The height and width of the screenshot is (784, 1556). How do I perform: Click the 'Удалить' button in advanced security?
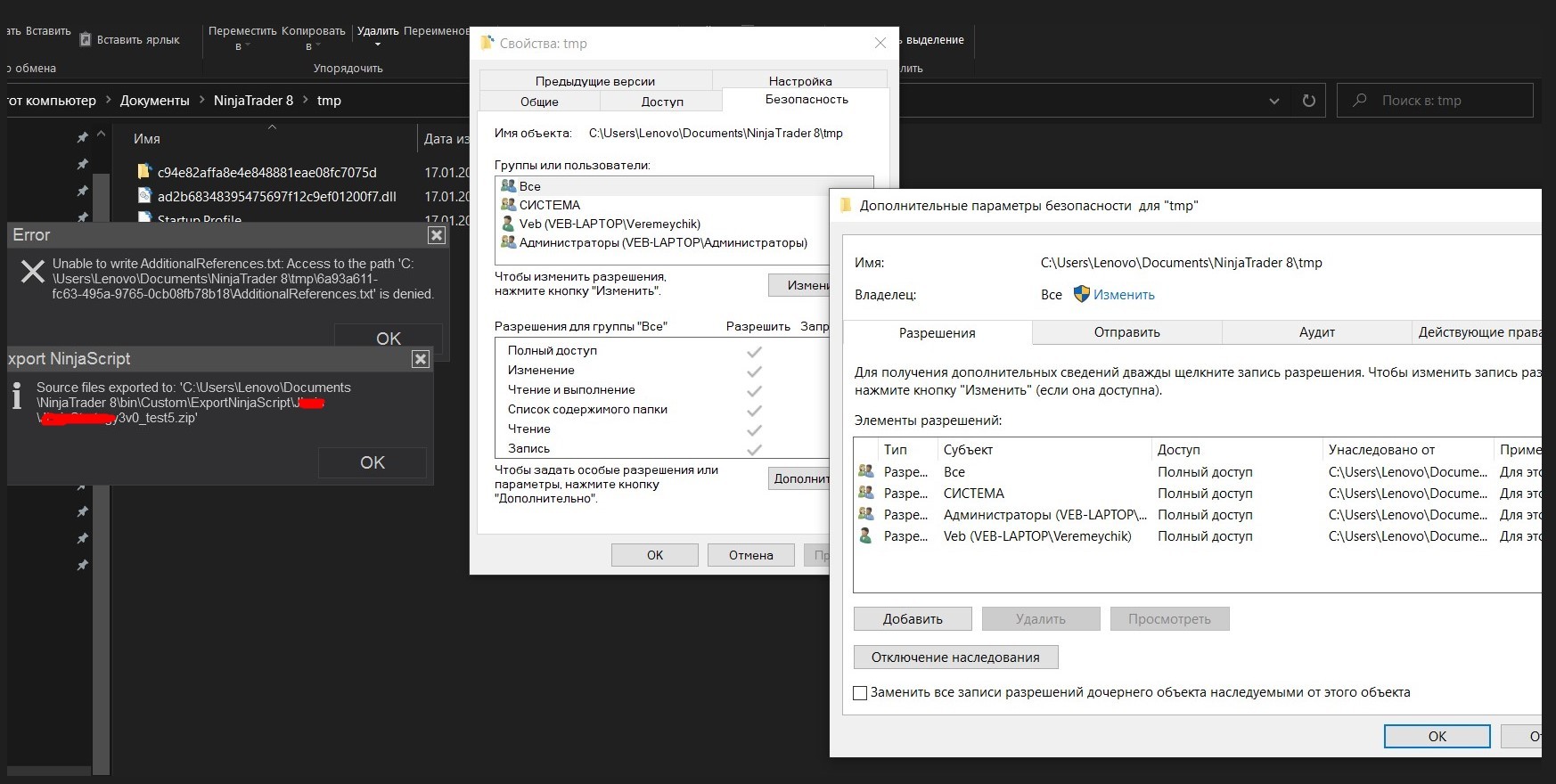(1041, 619)
